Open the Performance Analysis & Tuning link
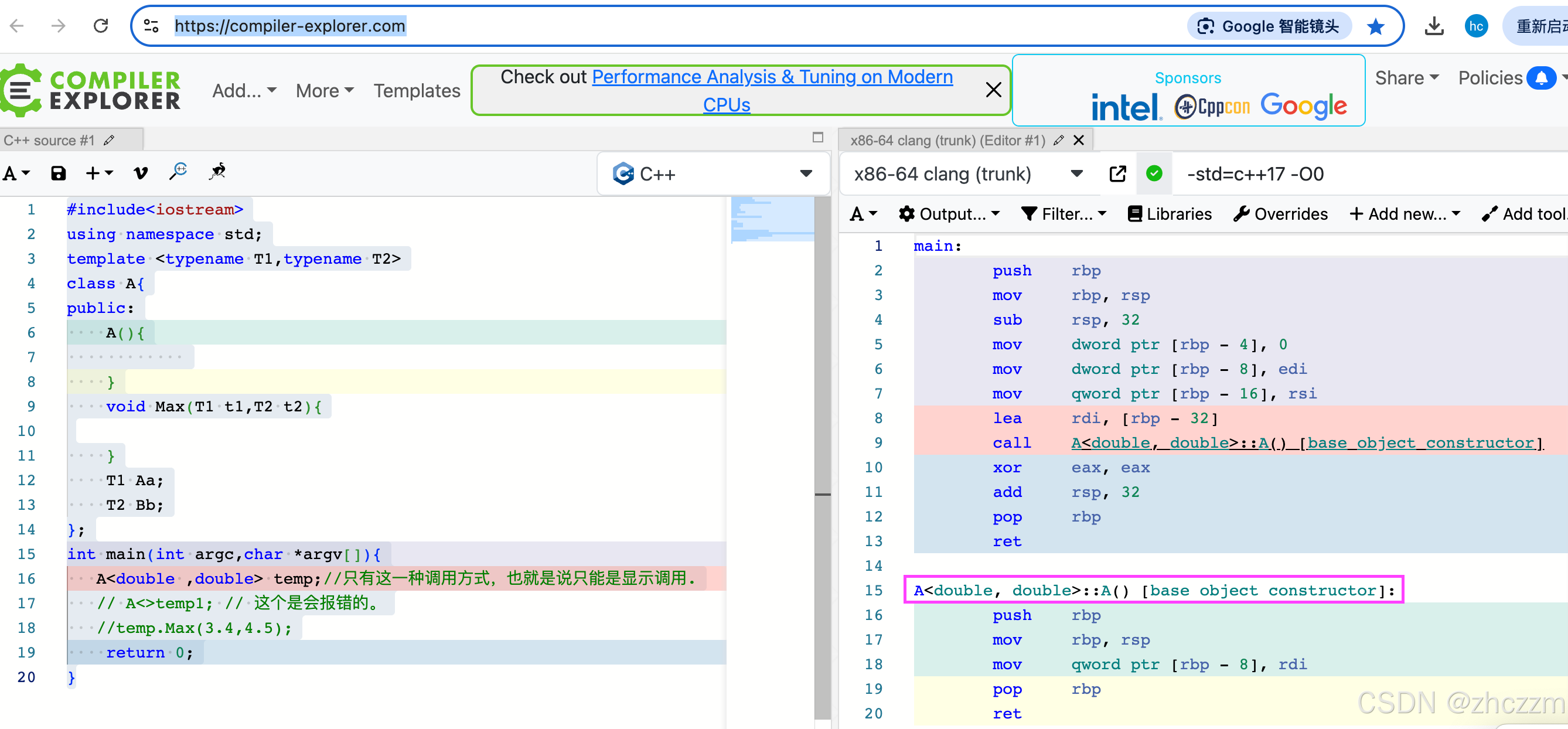This screenshot has height=729, width=1568. 772,77
